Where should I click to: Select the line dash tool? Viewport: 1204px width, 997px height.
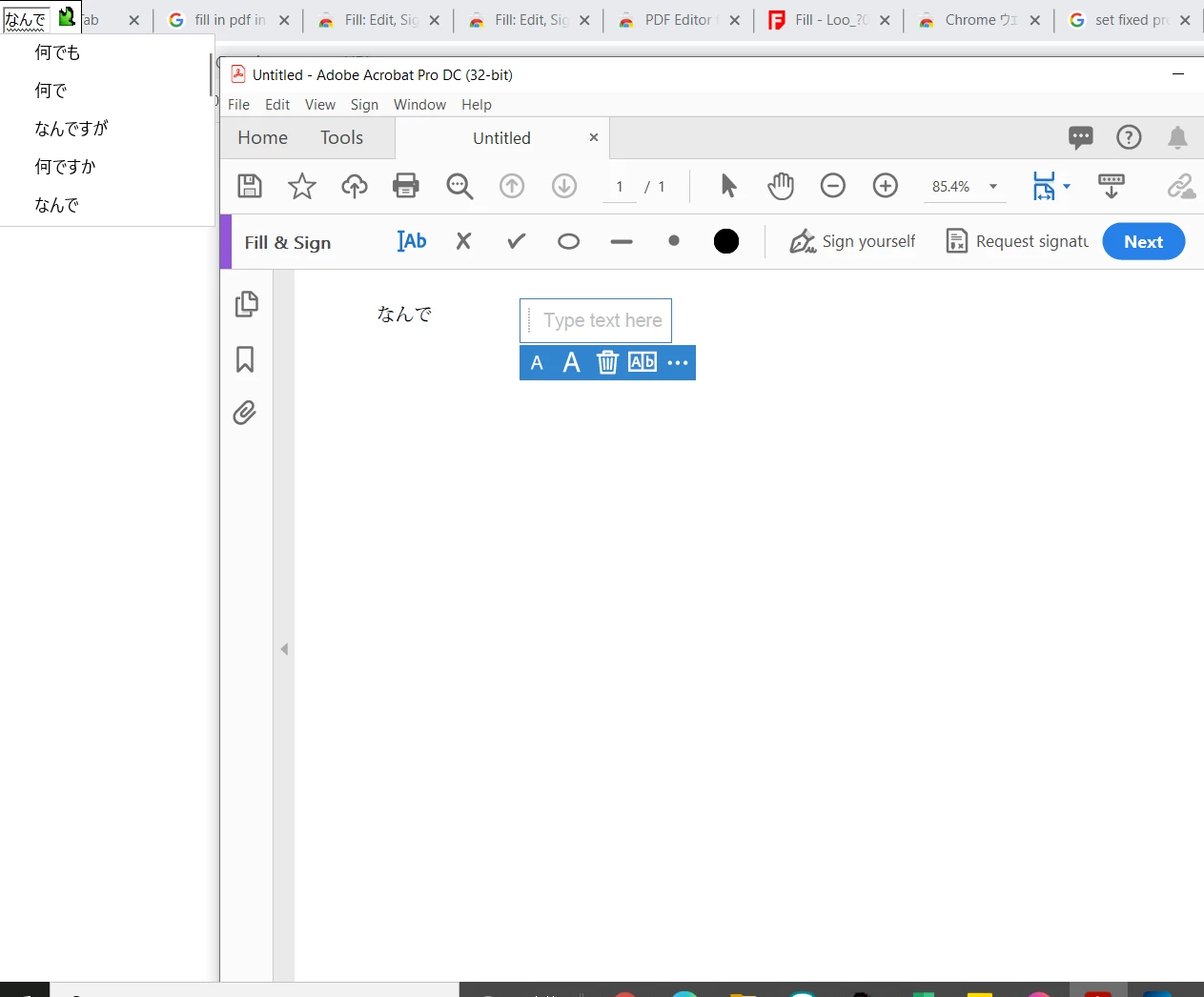(622, 242)
